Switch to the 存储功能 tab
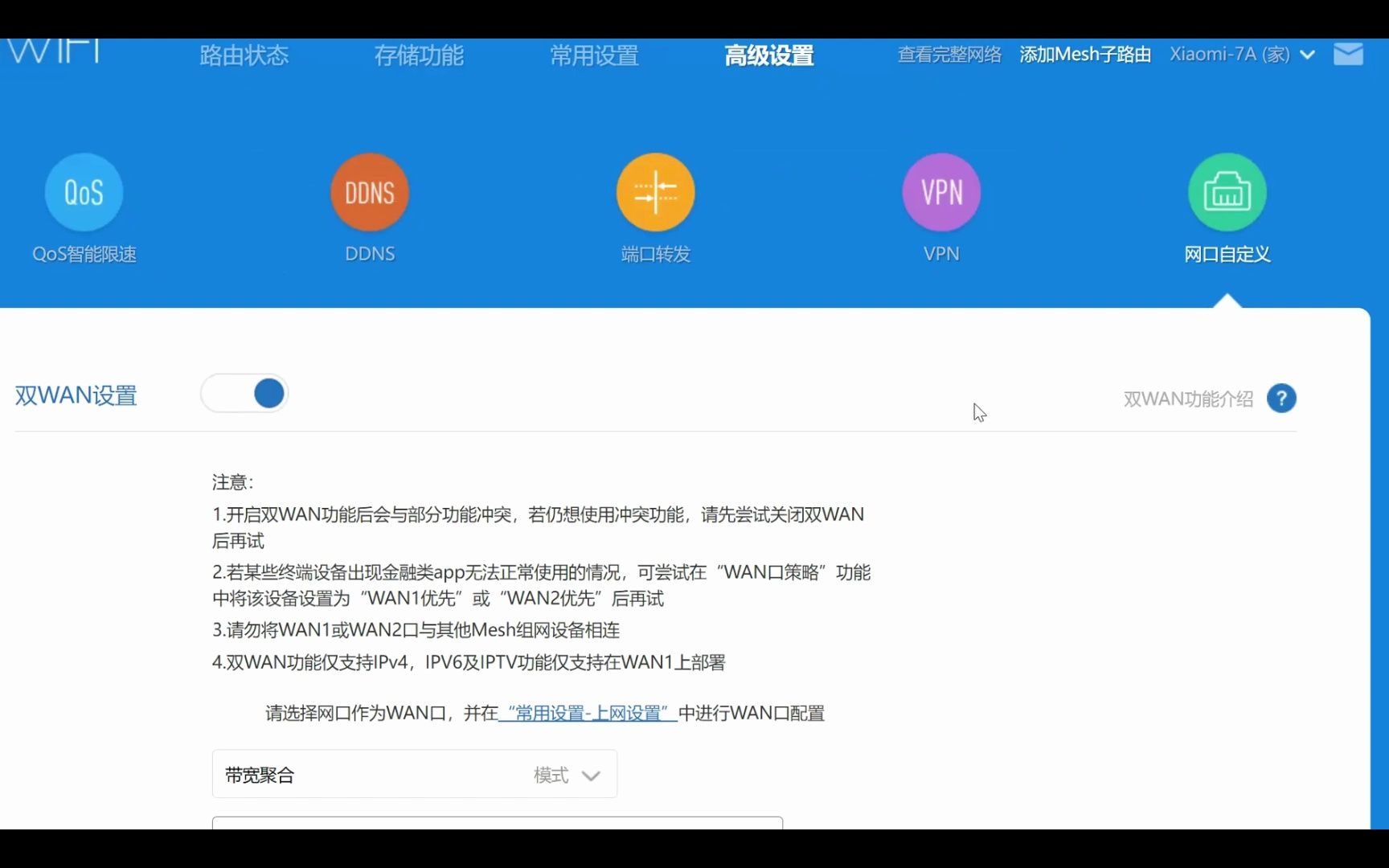This screenshot has height=868, width=1389. click(x=418, y=55)
